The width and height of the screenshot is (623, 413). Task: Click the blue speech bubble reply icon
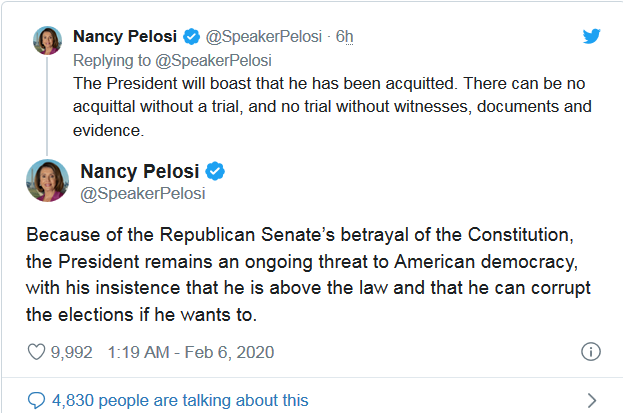point(36,400)
